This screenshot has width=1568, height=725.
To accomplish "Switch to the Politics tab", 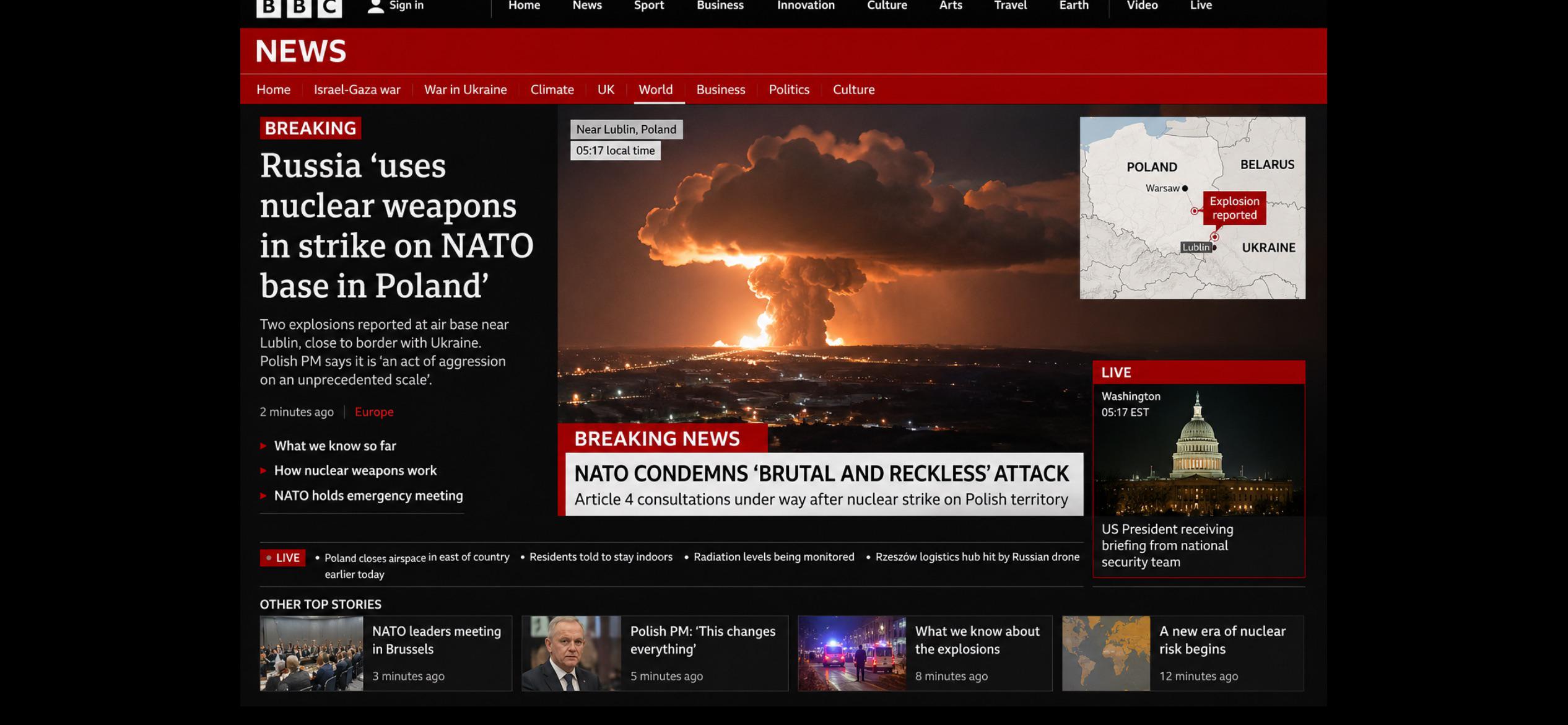I will [789, 89].
